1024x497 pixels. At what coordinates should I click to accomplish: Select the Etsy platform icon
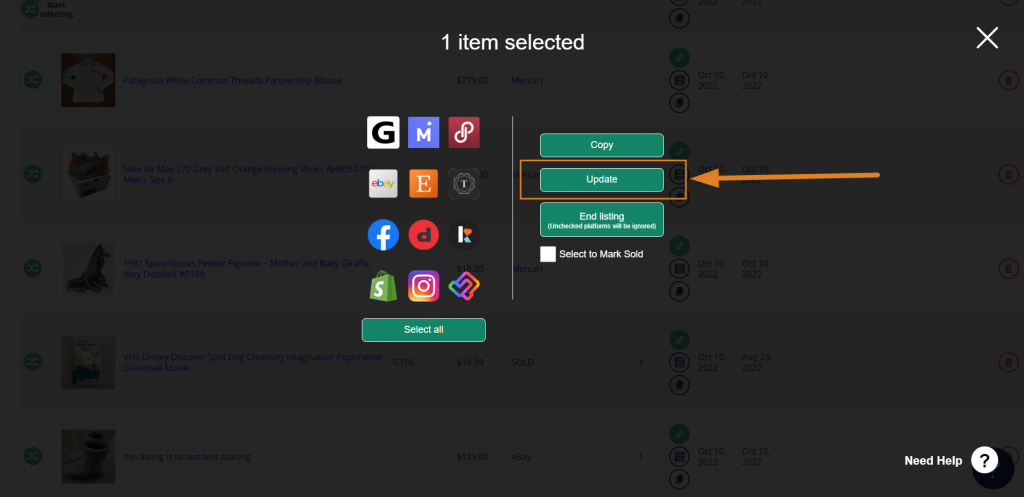point(424,184)
